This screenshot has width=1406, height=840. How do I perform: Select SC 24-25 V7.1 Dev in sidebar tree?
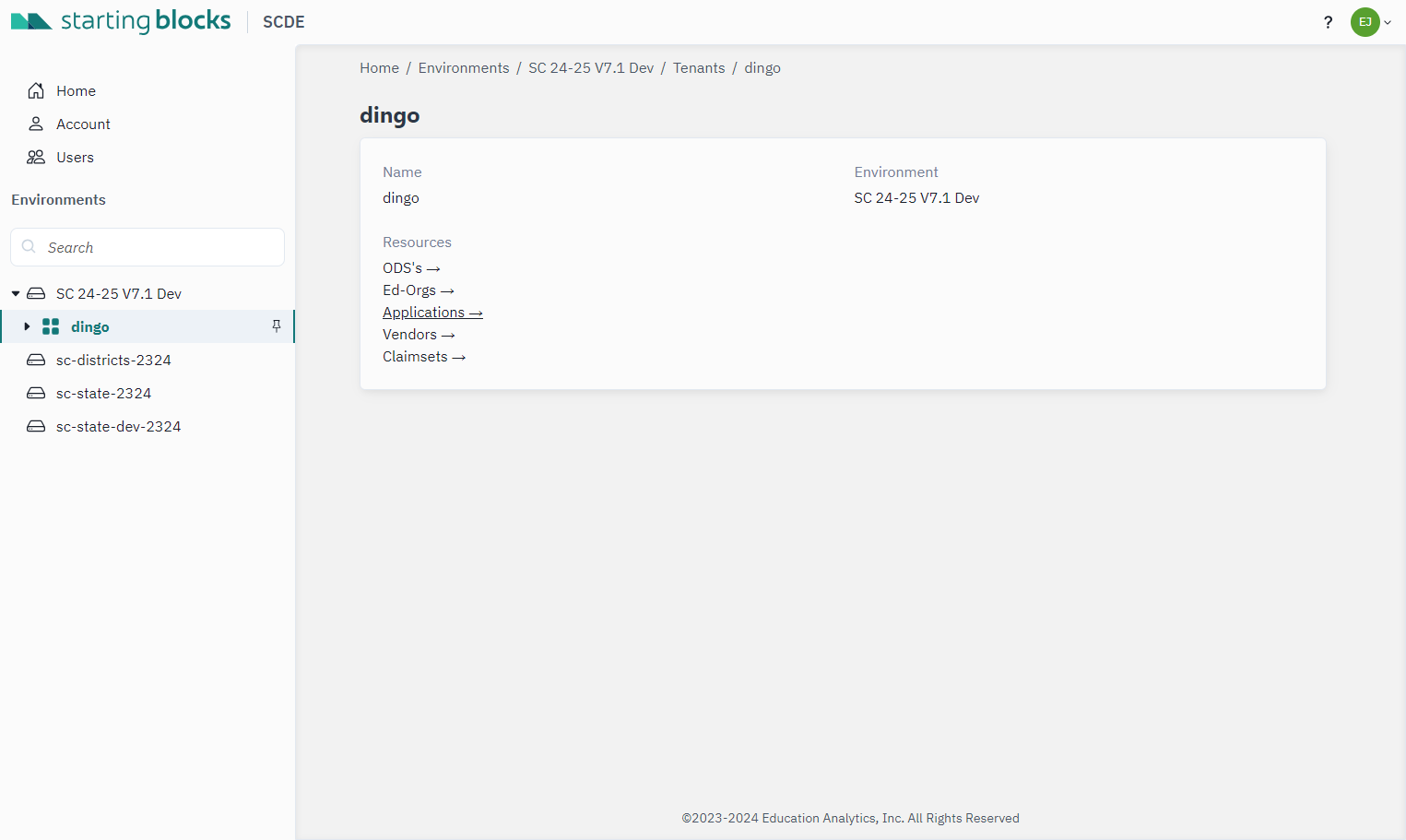coord(119,293)
